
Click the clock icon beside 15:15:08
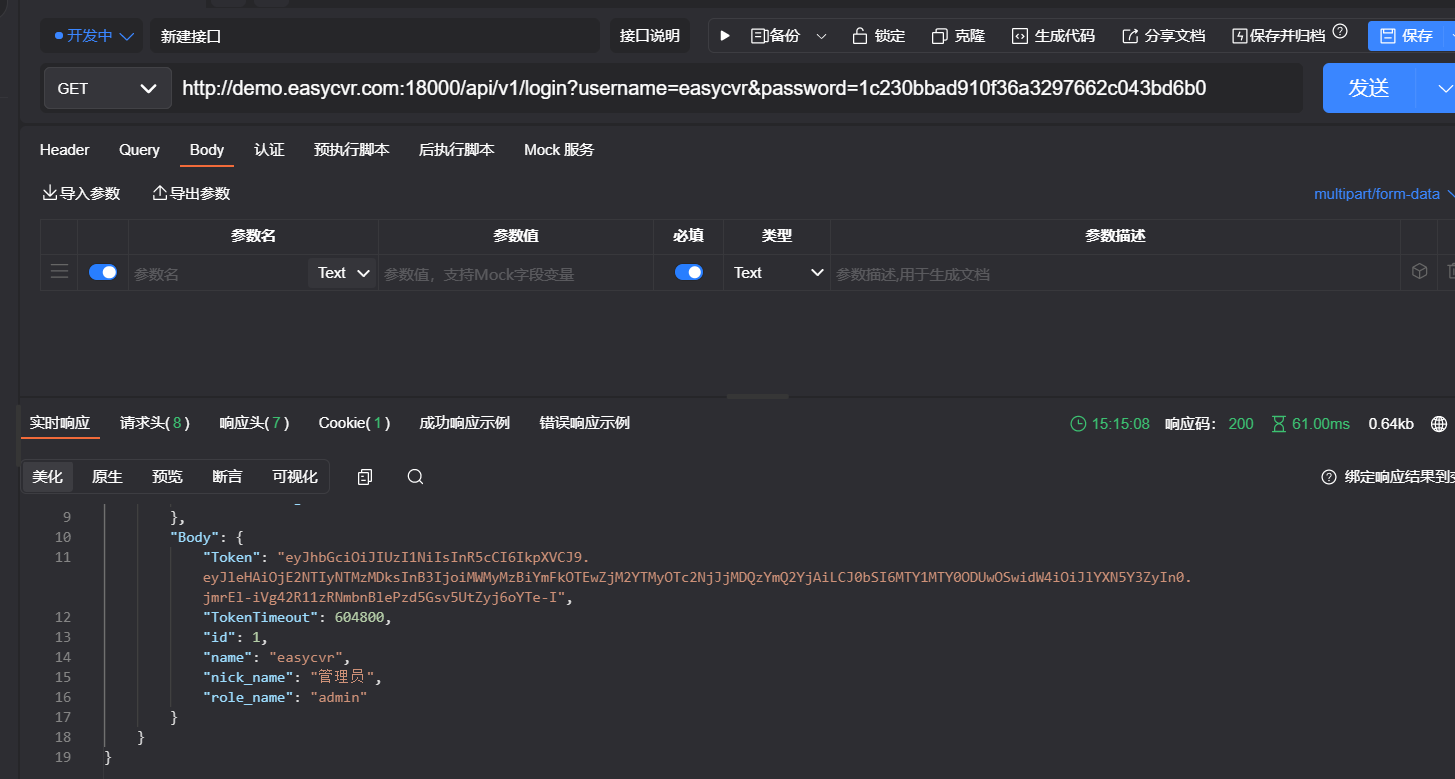pyautogui.click(x=1078, y=424)
